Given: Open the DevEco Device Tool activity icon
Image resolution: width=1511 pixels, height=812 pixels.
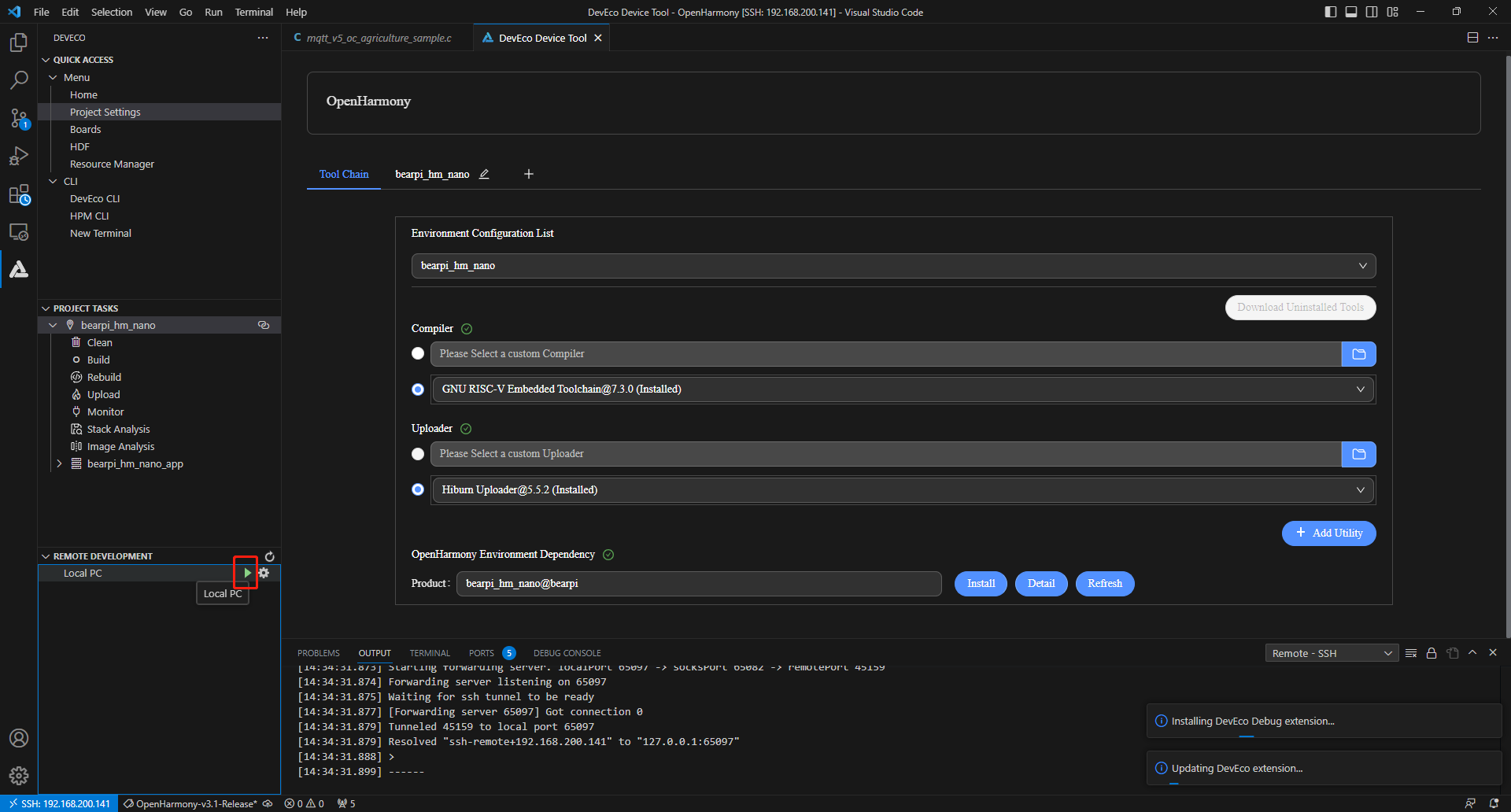Looking at the screenshot, I should tap(19, 270).
